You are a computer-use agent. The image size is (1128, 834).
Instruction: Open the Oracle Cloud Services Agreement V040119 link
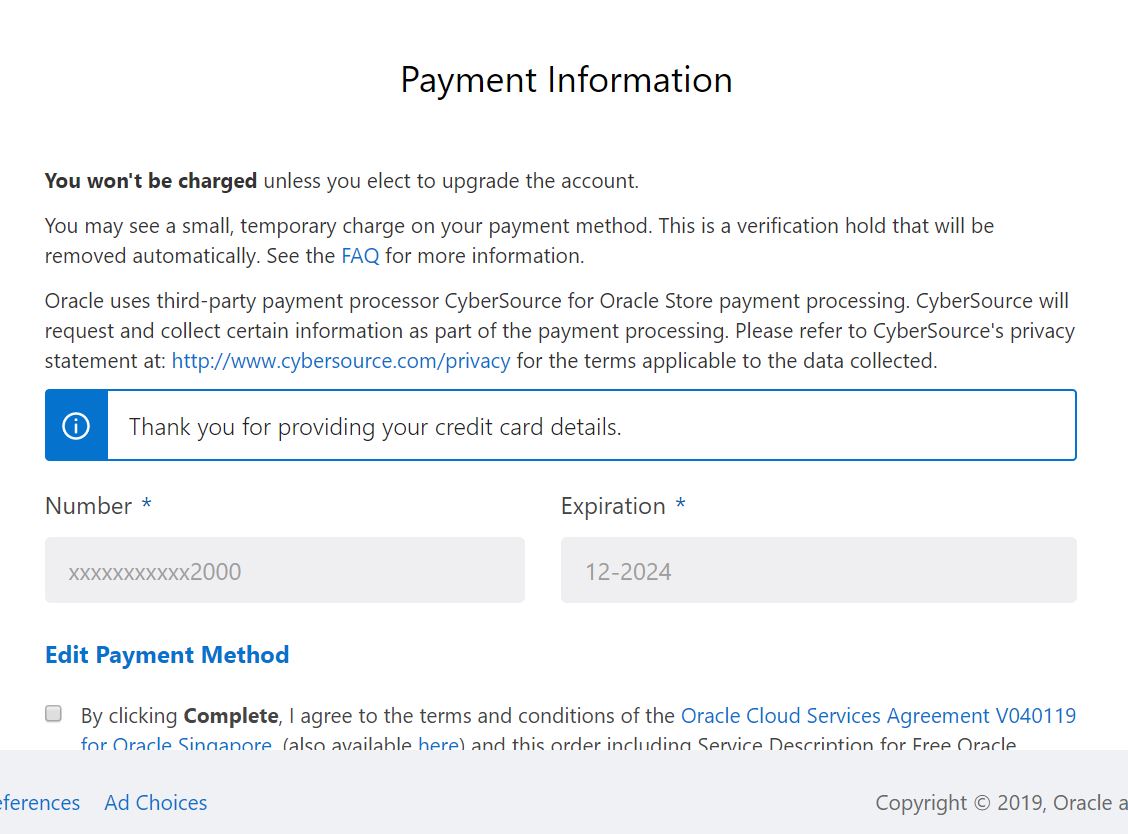click(878, 715)
